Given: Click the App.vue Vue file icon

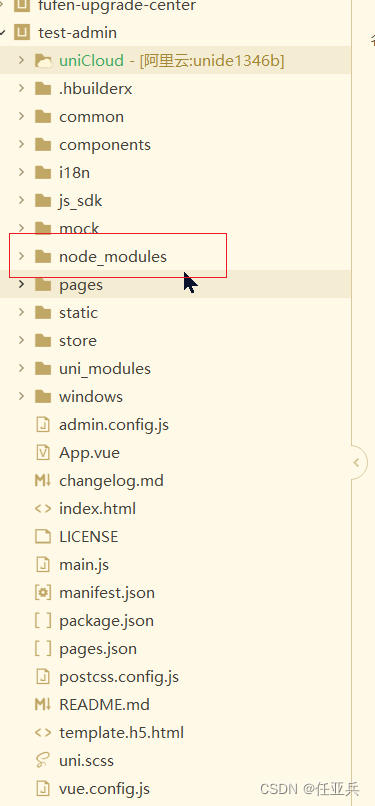Looking at the screenshot, I should pyautogui.click(x=43, y=452).
